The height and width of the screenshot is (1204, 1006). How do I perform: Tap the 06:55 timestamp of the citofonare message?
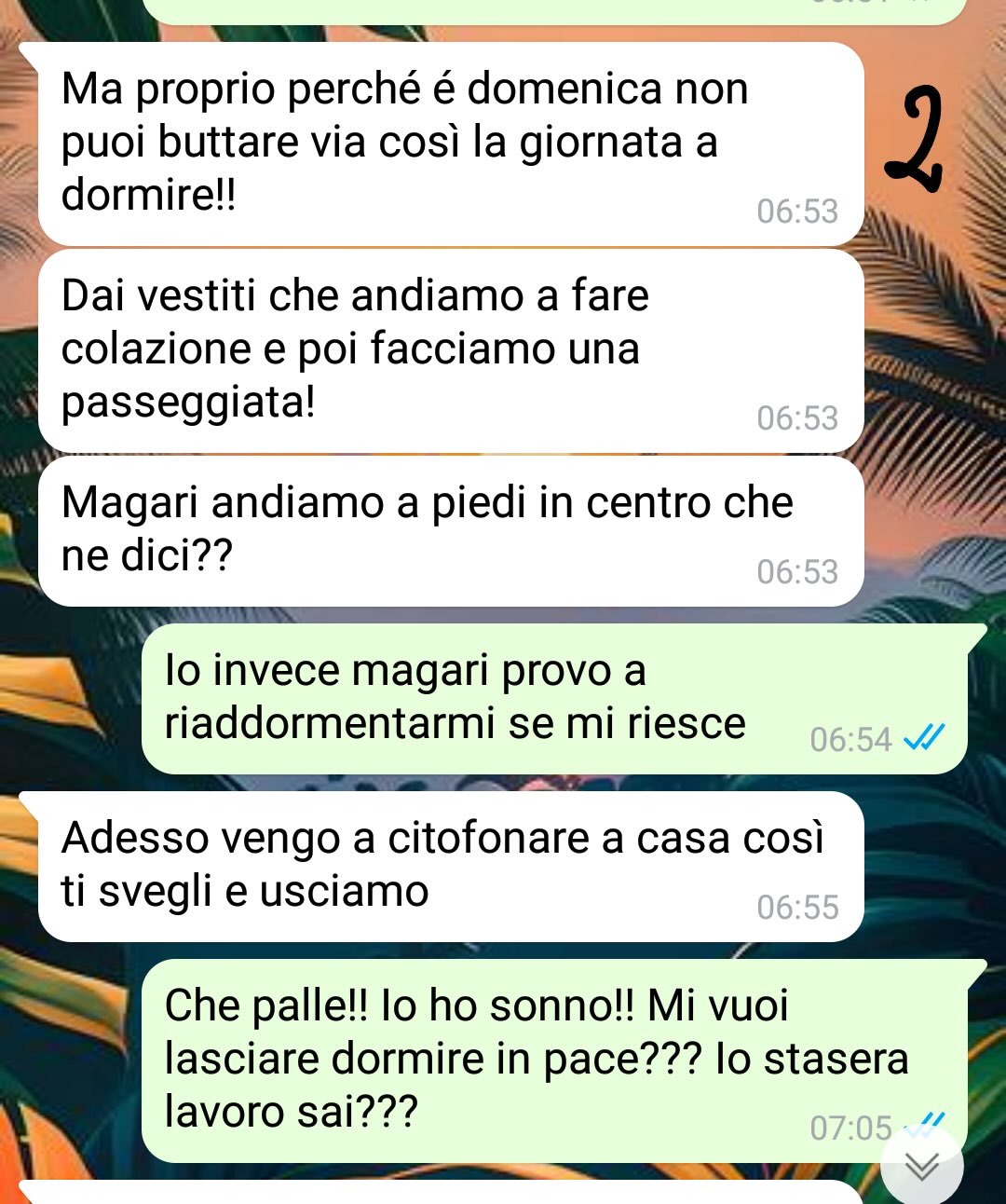point(797,907)
